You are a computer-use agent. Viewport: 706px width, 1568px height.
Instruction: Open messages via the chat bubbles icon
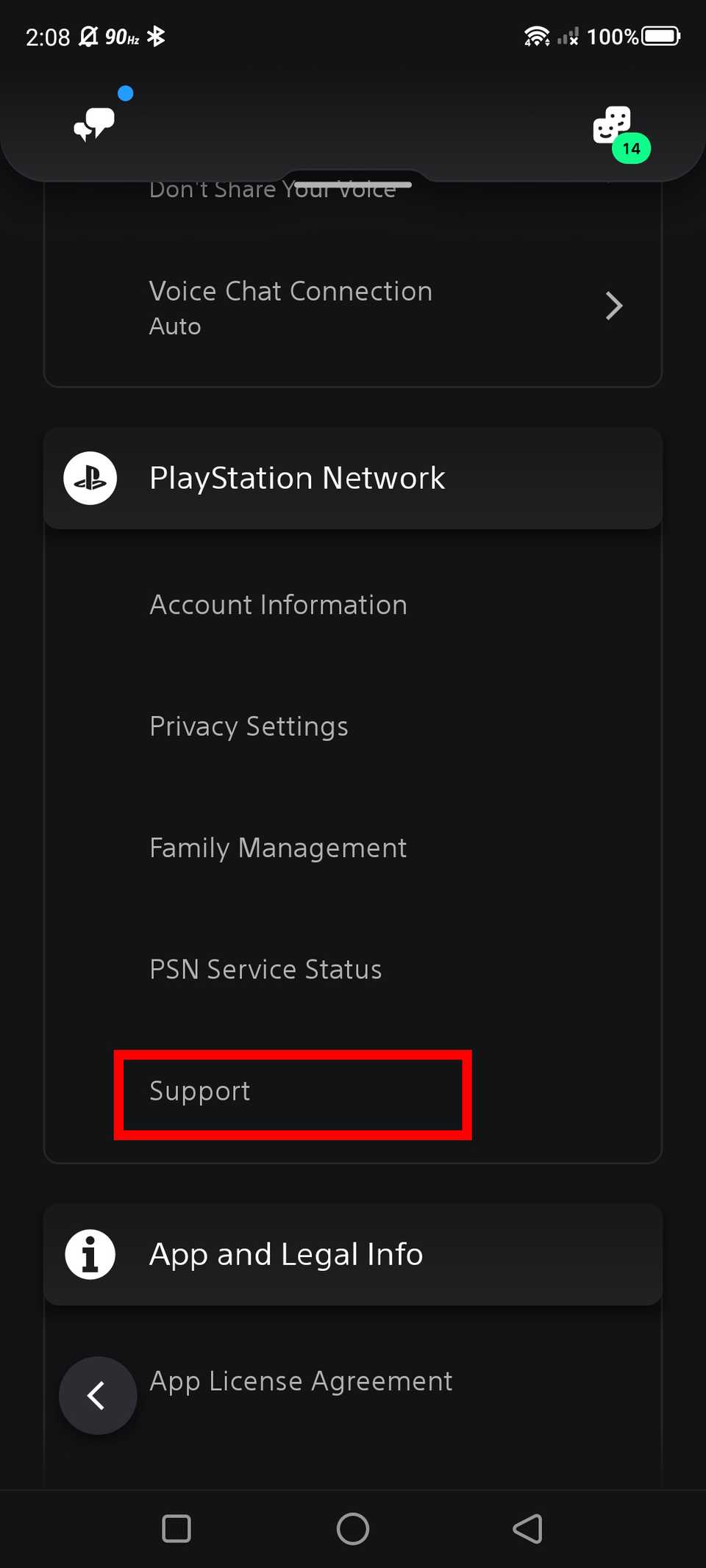(93, 122)
